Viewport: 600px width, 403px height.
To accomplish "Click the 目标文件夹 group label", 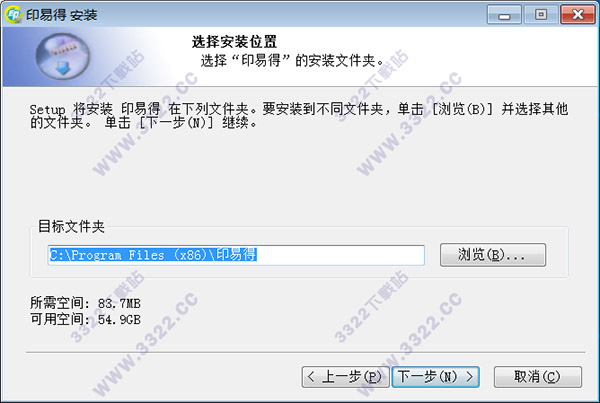I will (x=71, y=227).
